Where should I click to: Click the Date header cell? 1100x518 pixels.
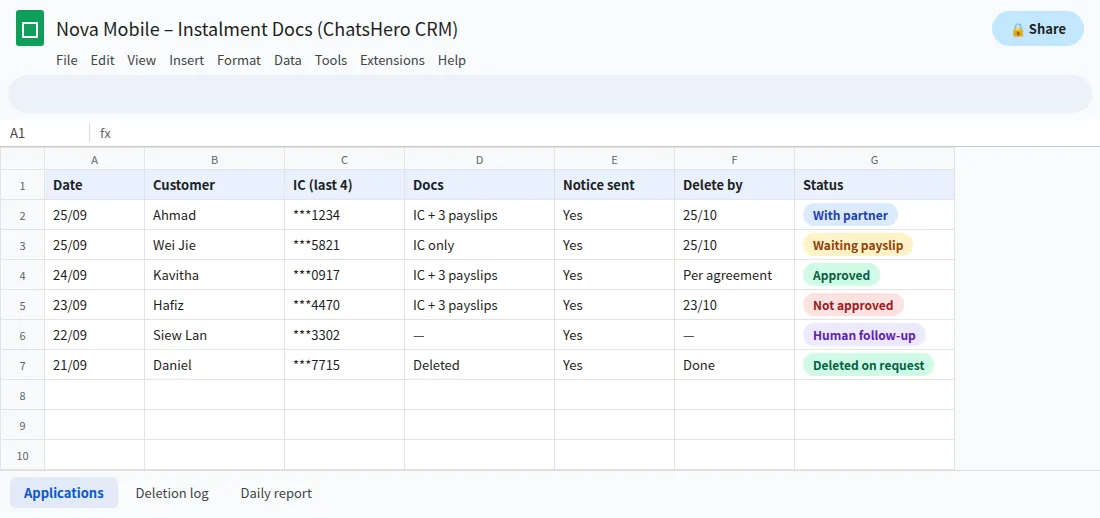95,185
